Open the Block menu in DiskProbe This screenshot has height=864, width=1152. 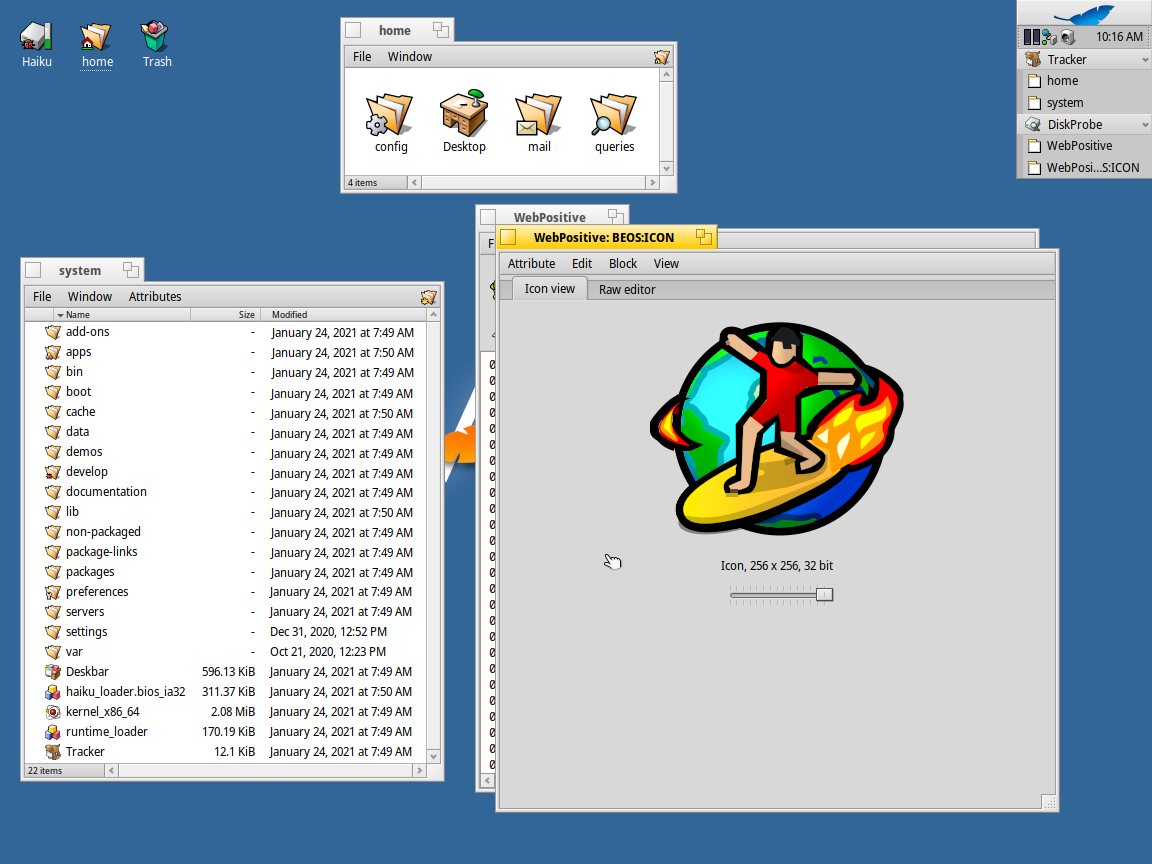[623, 264]
